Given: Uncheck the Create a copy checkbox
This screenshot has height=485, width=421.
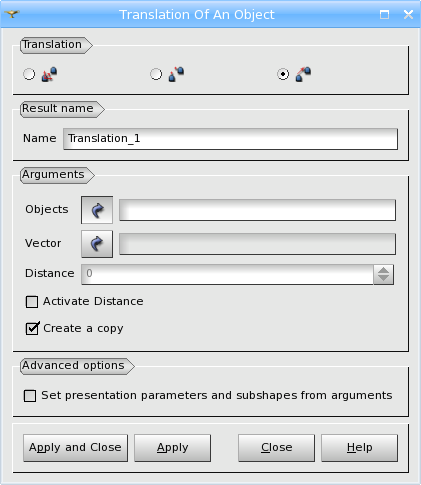Looking at the screenshot, I should [x=32, y=329].
